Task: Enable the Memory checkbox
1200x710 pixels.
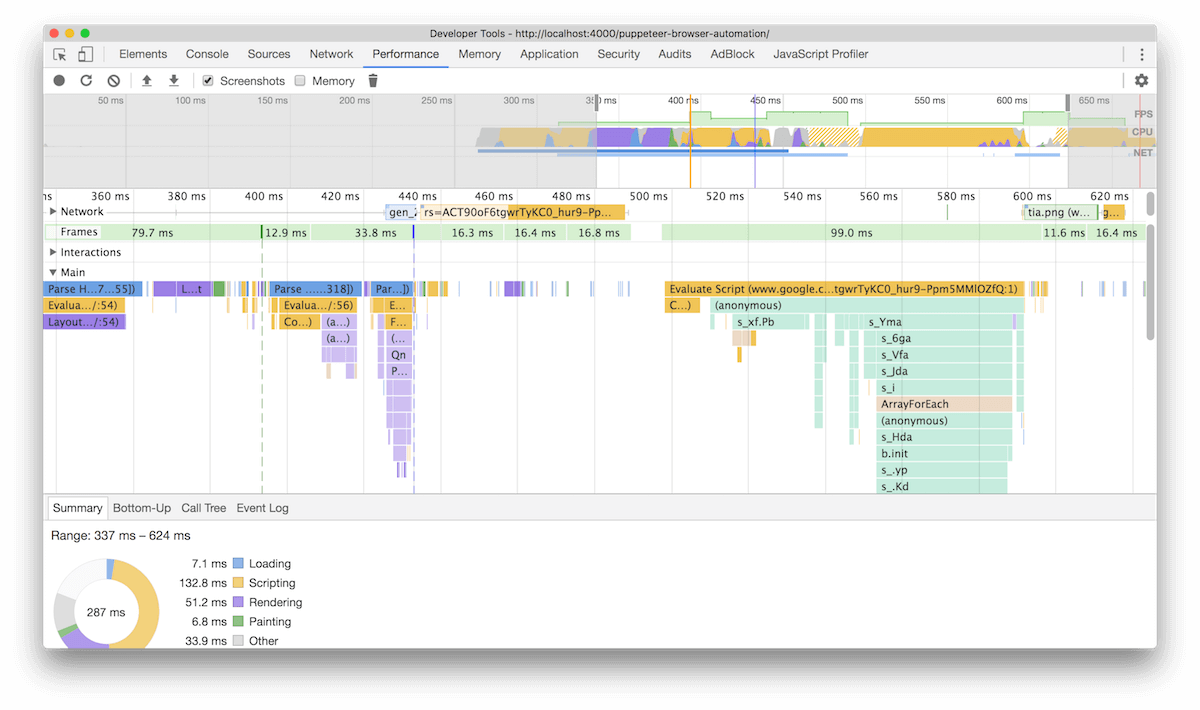Action: 300,80
